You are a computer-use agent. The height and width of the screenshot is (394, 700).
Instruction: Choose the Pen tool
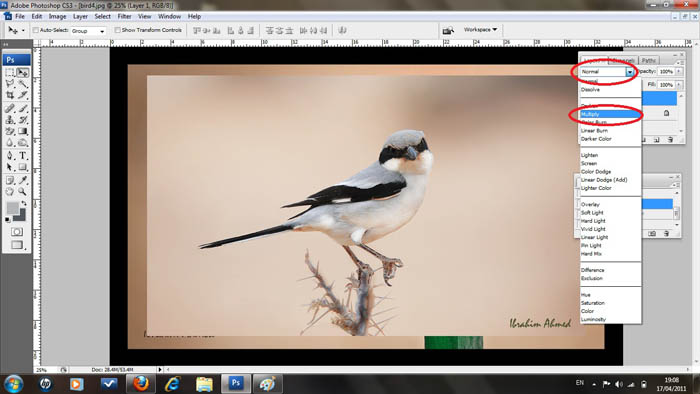pyautogui.click(x=10, y=156)
